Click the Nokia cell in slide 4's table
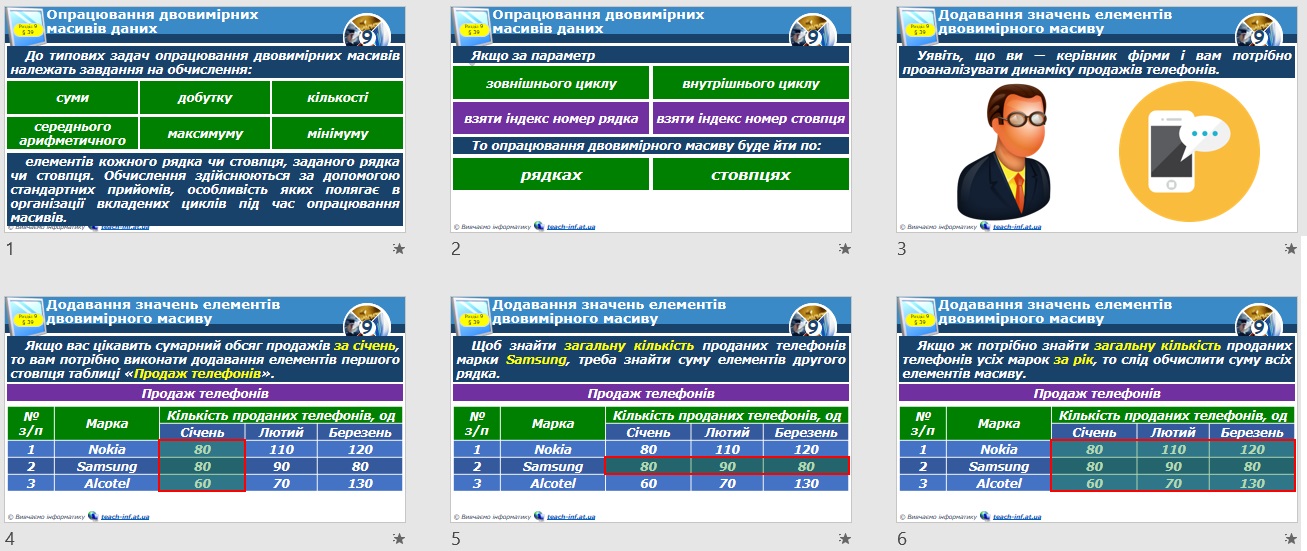This screenshot has width=1307, height=551. click(x=106, y=449)
